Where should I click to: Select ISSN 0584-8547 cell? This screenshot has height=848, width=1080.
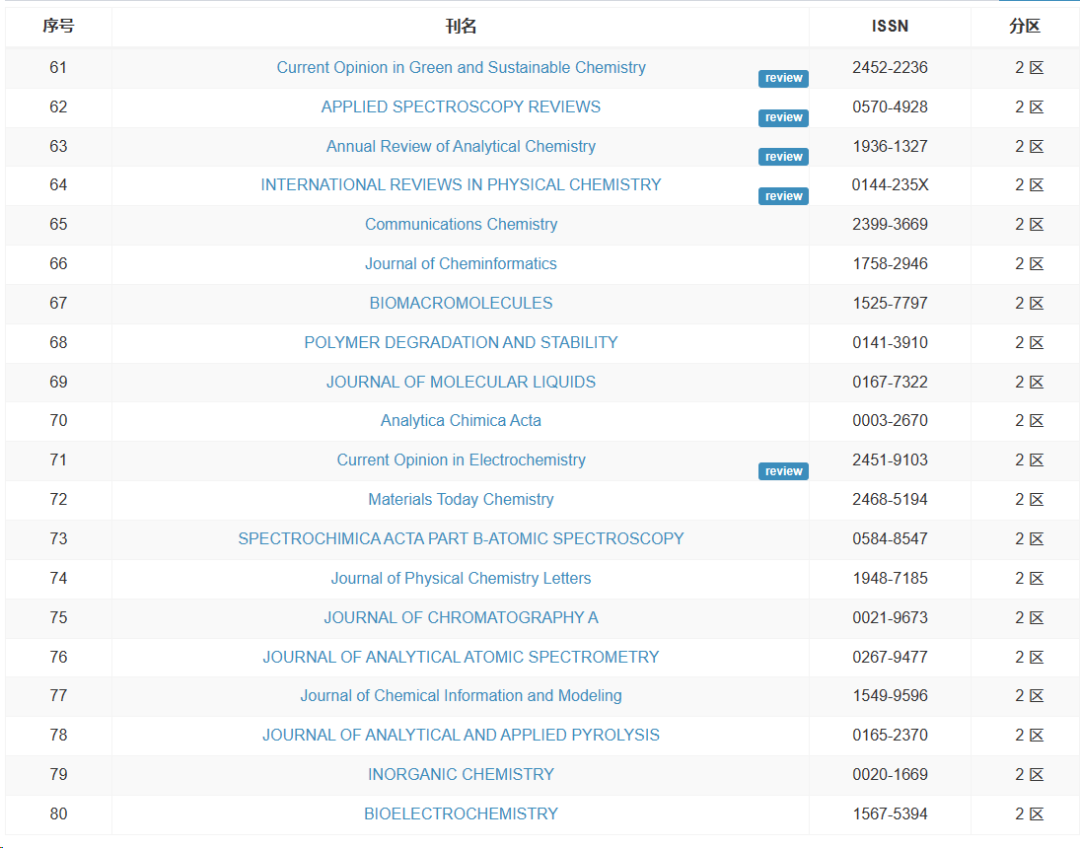tap(890, 539)
